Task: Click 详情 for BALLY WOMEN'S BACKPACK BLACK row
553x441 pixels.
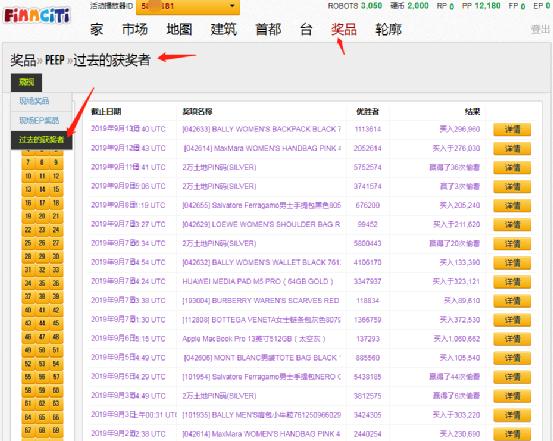Action: pyautogui.click(x=512, y=129)
